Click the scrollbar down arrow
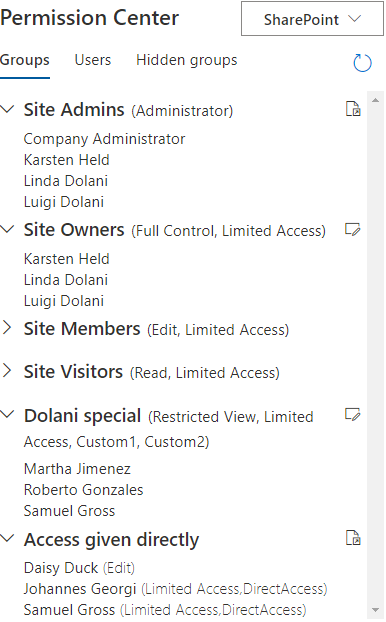This screenshot has height=622, width=386. [375, 610]
